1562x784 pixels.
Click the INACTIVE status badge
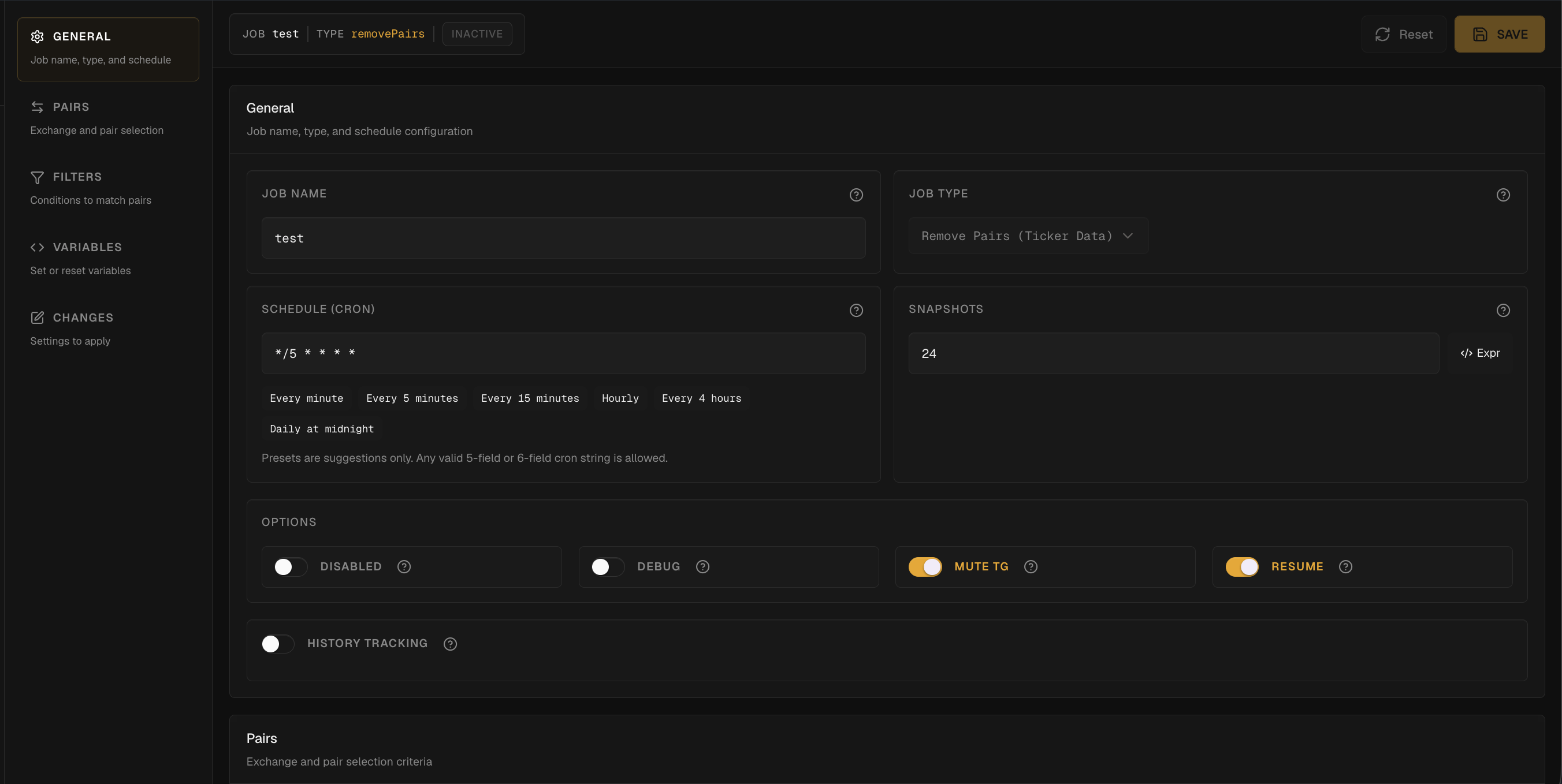pos(477,34)
